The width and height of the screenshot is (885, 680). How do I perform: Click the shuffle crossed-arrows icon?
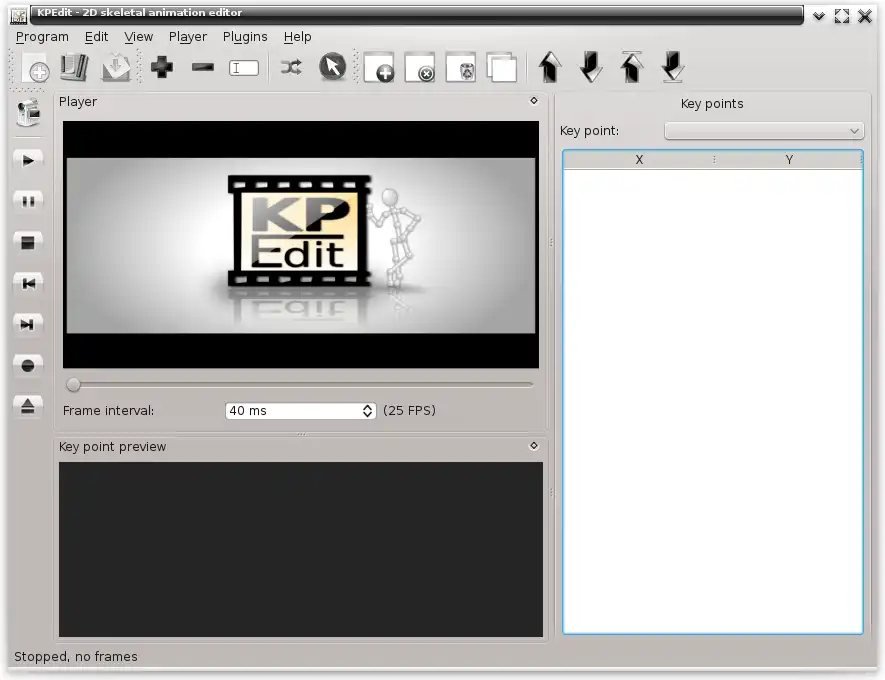291,68
